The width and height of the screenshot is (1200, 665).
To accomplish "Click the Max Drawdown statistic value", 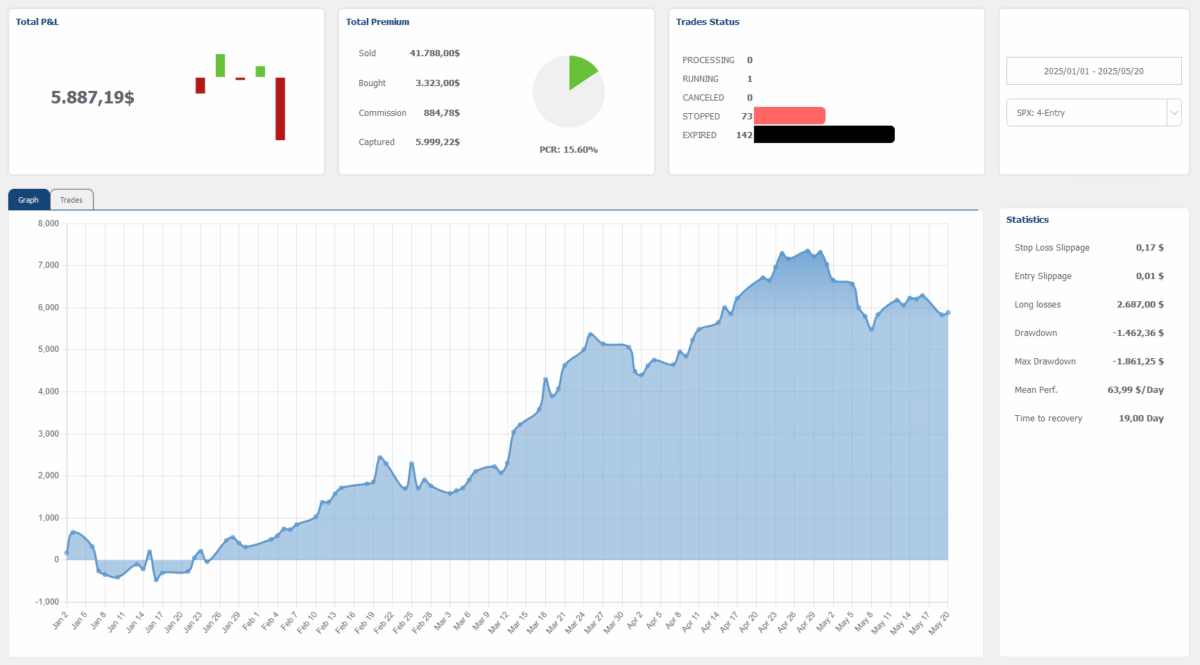I will pos(1140,361).
